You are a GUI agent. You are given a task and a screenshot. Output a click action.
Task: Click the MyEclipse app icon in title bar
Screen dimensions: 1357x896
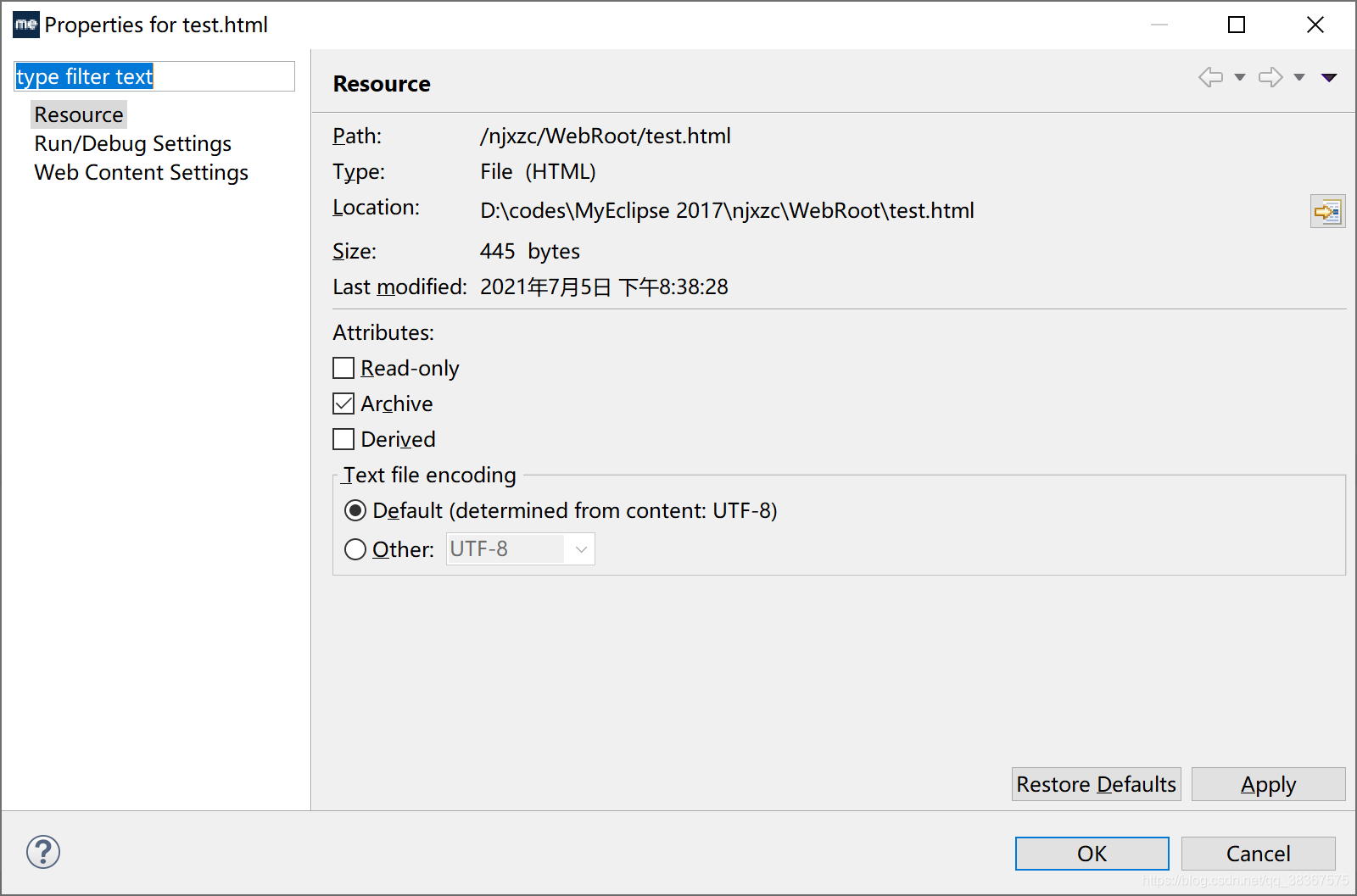pyautogui.click(x=26, y=25)
